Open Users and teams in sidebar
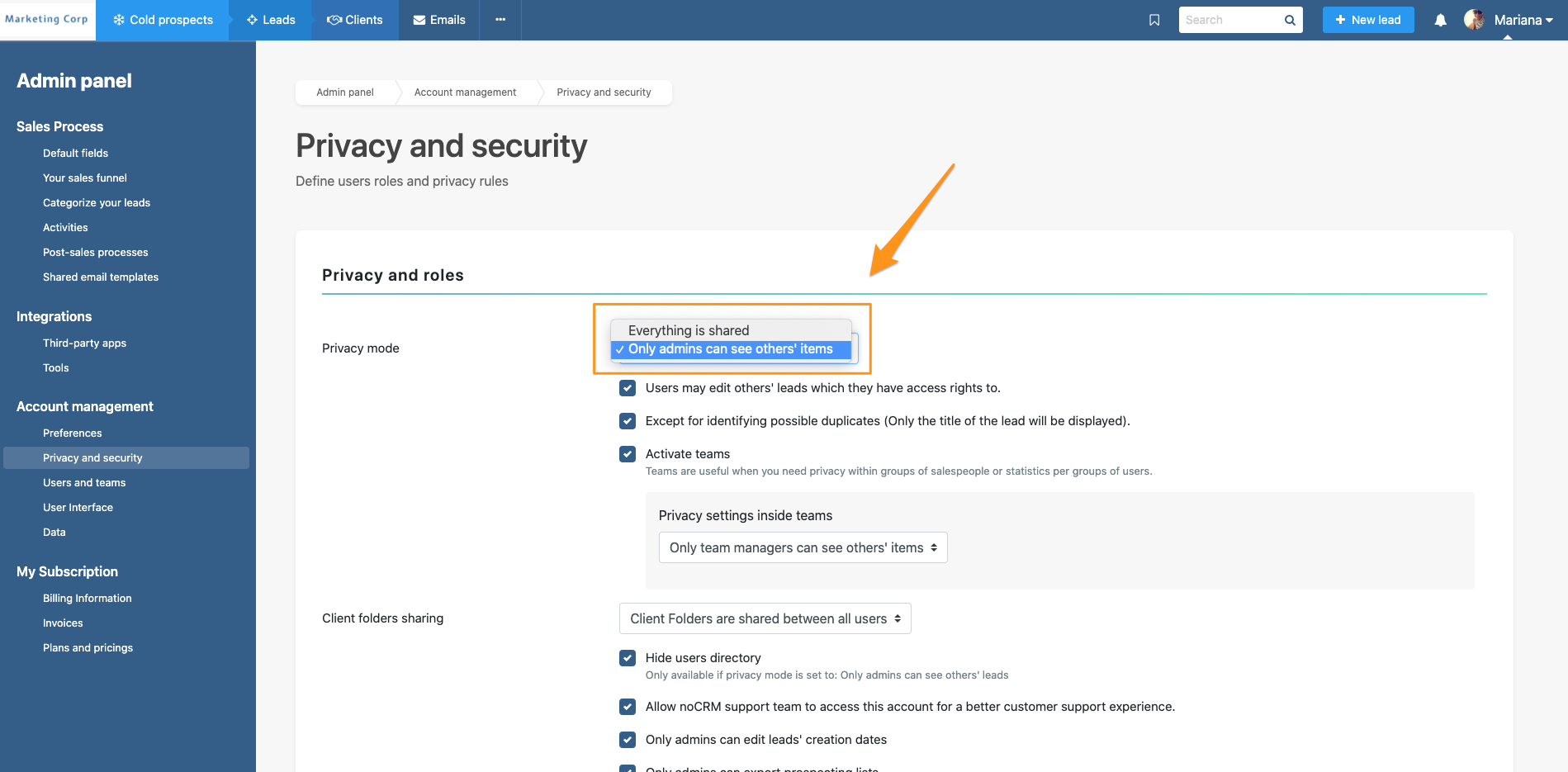1568x772 pixels. [x=84, y=483]
